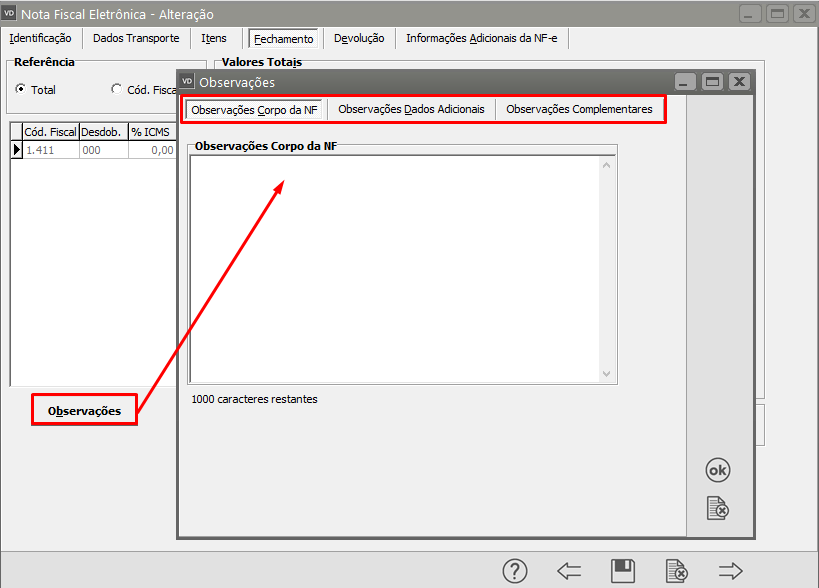Click the % ICMS column header

point(152,132)
